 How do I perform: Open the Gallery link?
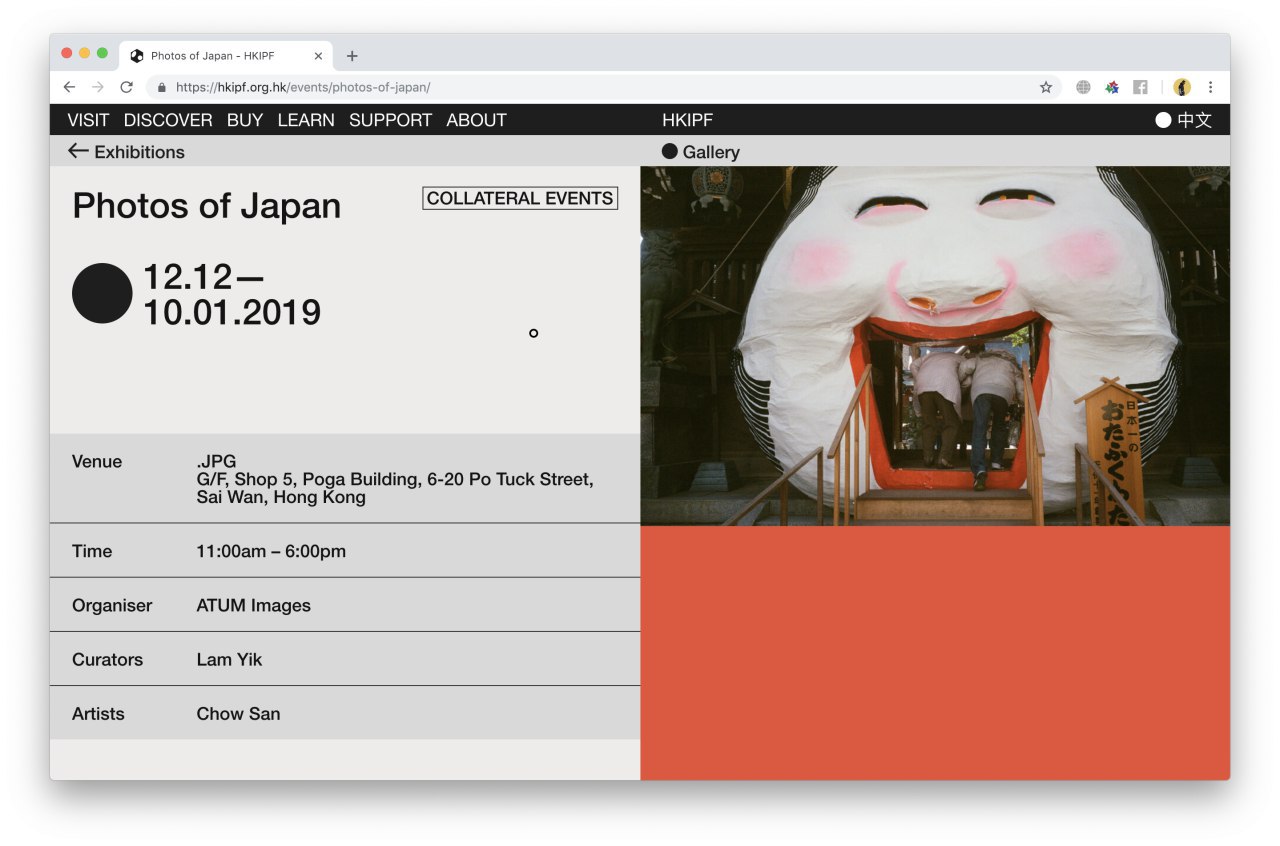pyautogui.click(x=711, y=152)
